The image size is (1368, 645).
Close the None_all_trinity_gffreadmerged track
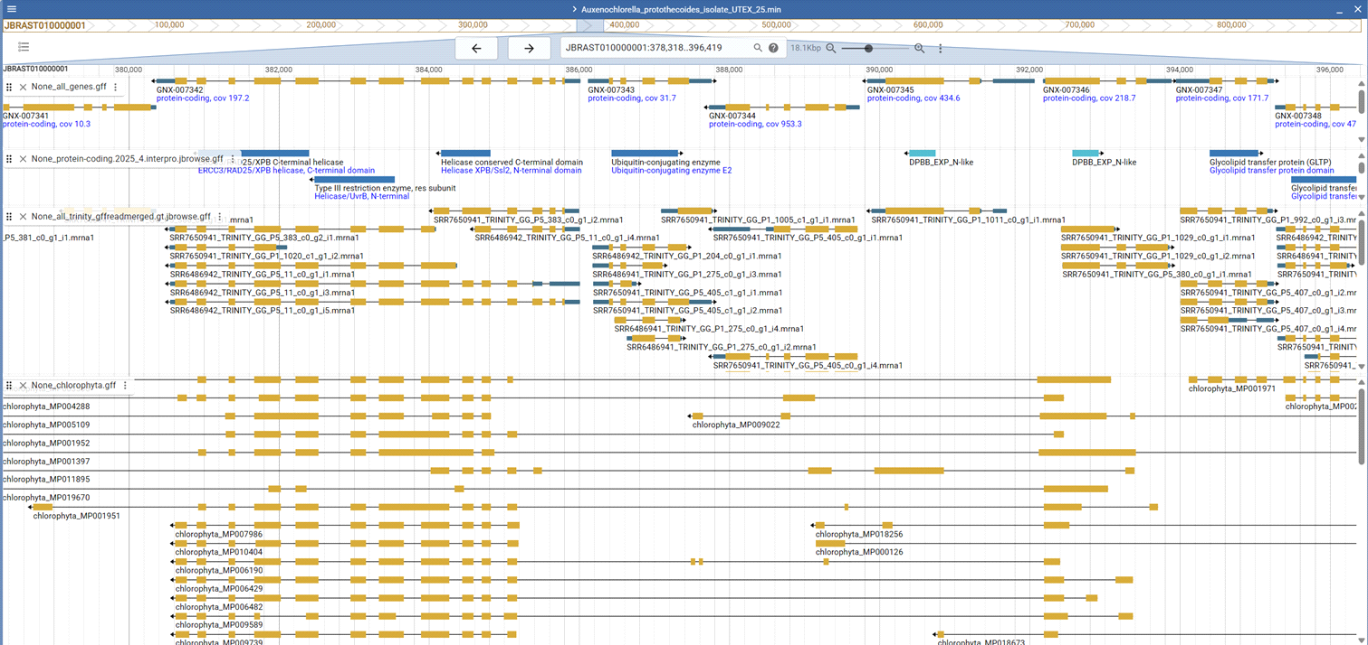(x=23, y=217)
